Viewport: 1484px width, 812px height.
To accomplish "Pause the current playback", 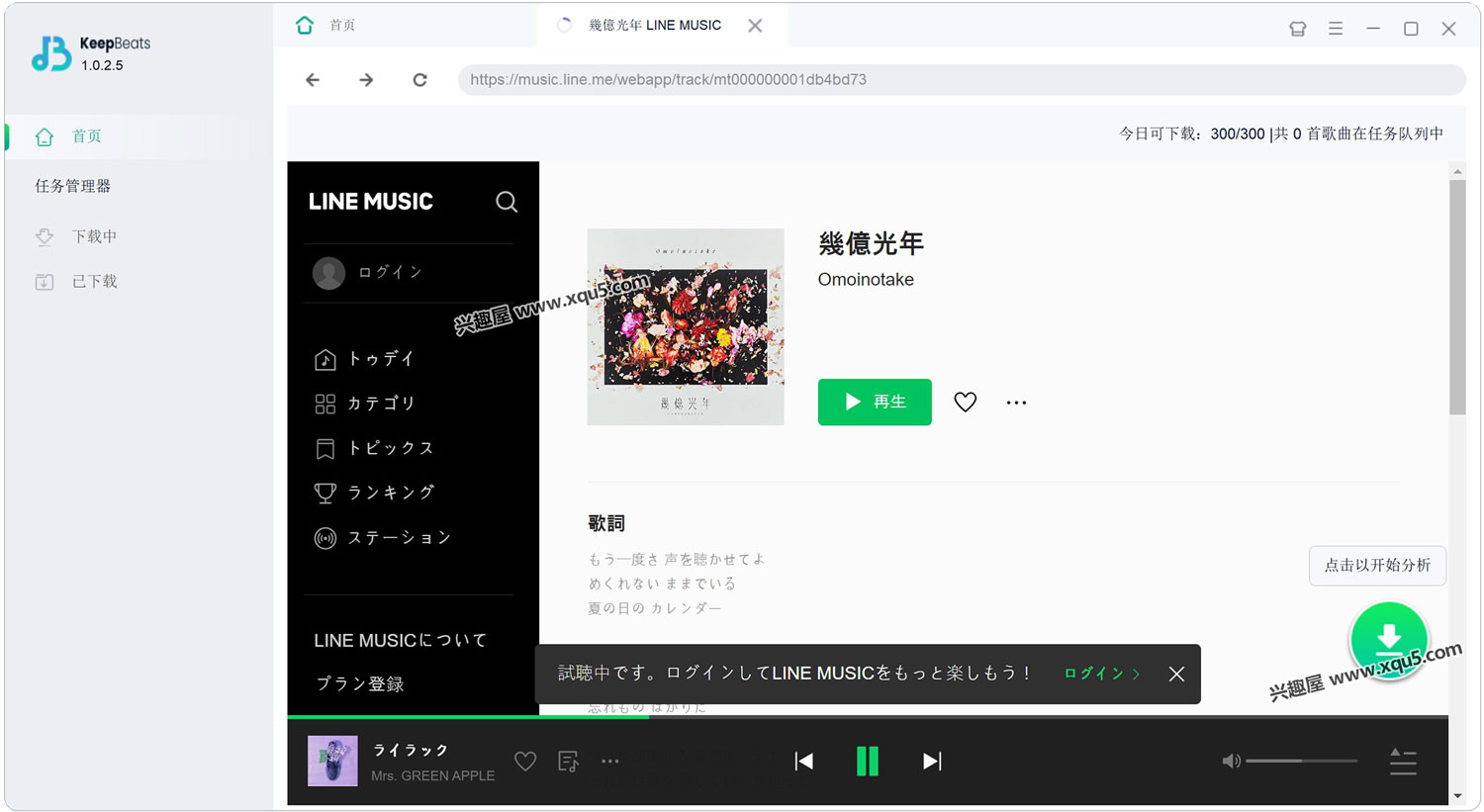I will click(x=868, y=762).
